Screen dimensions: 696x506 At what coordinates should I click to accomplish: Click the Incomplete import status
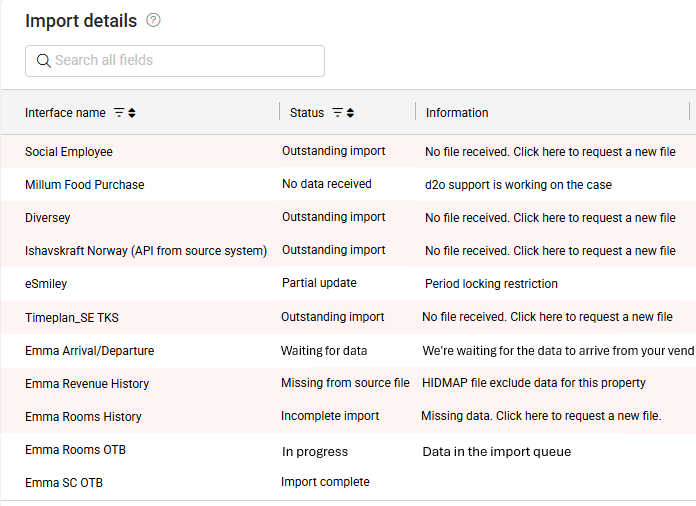[330, 416]
